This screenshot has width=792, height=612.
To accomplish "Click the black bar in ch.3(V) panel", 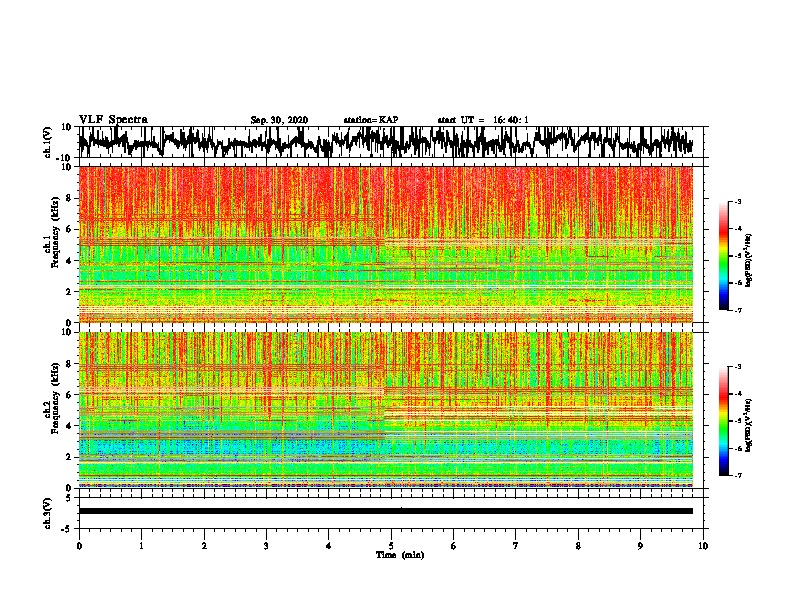I will (385, 511).
